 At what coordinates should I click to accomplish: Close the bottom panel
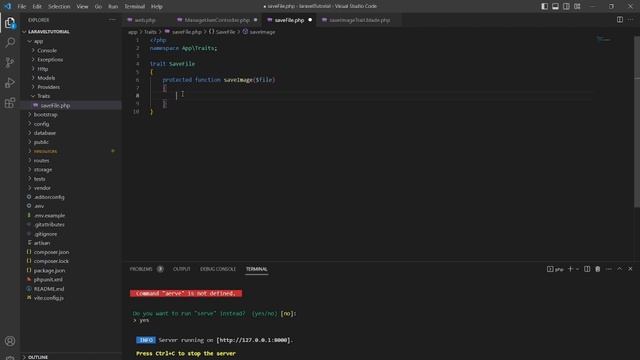pyautogui.click(x=630, y=269)
